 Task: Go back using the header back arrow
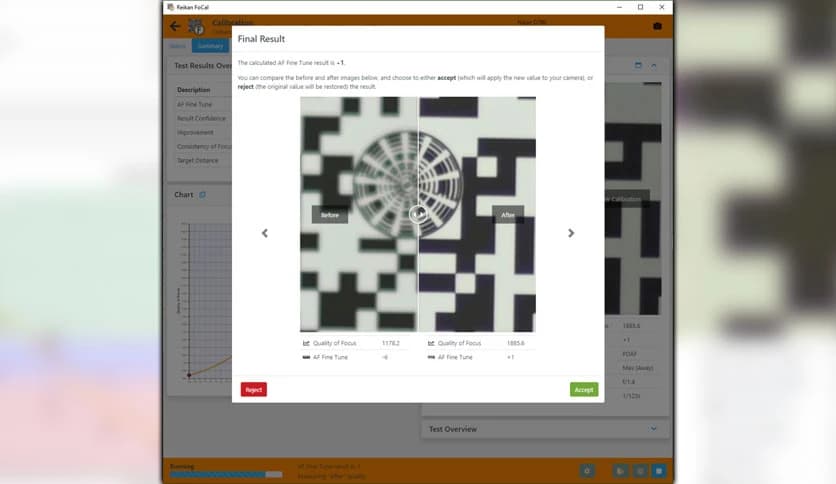175,26
